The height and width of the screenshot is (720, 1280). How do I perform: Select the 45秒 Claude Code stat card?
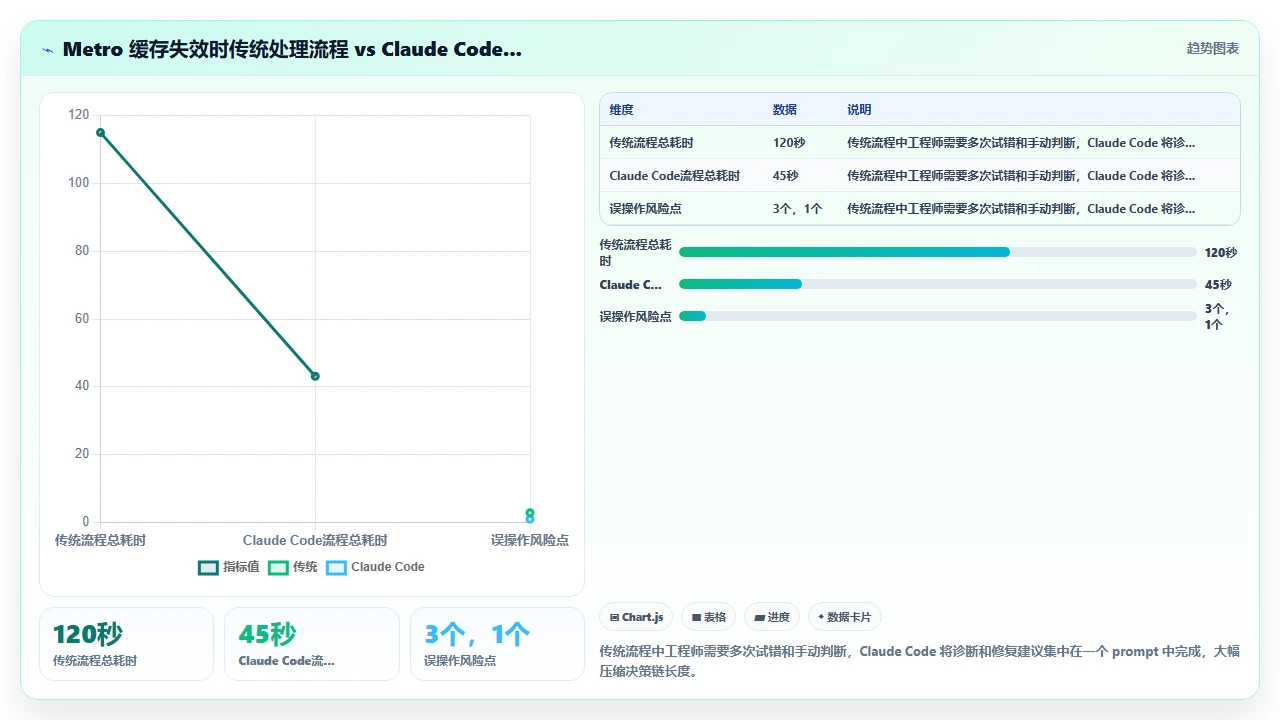311,644
